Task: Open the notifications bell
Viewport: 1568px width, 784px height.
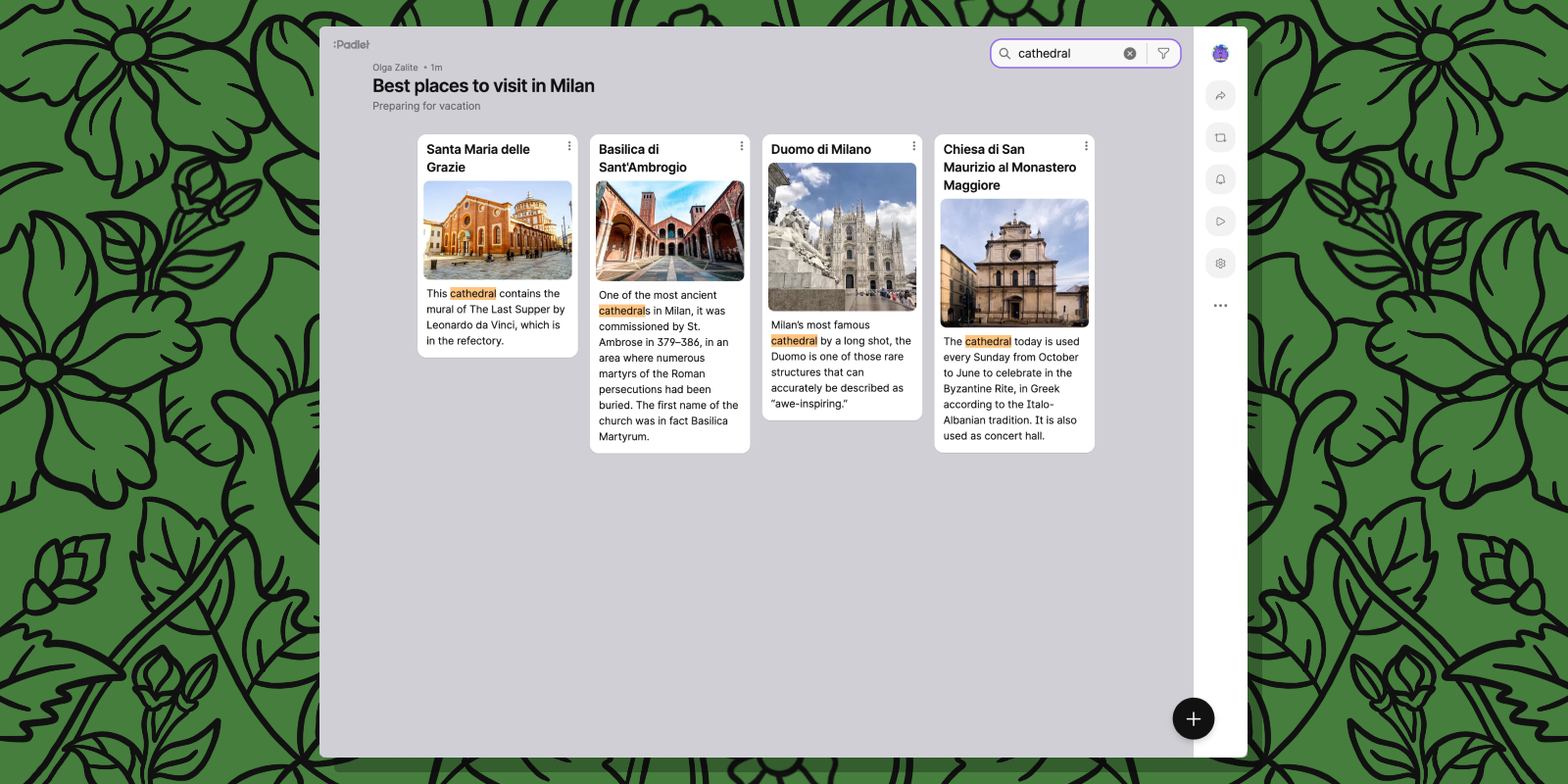Action: click(1220, 179)
